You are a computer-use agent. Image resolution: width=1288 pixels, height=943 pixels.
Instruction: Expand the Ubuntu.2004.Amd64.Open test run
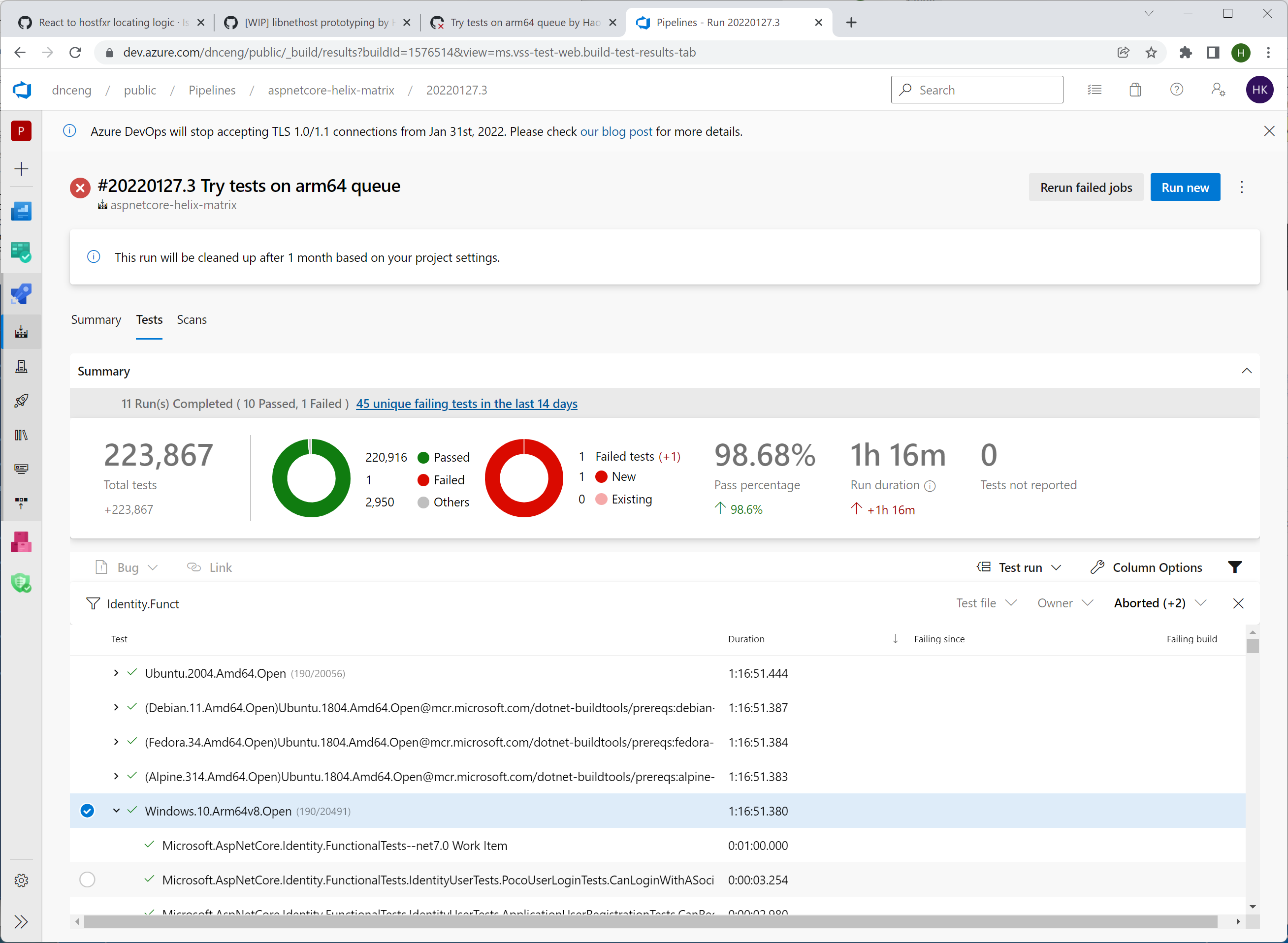coord(116,673)
